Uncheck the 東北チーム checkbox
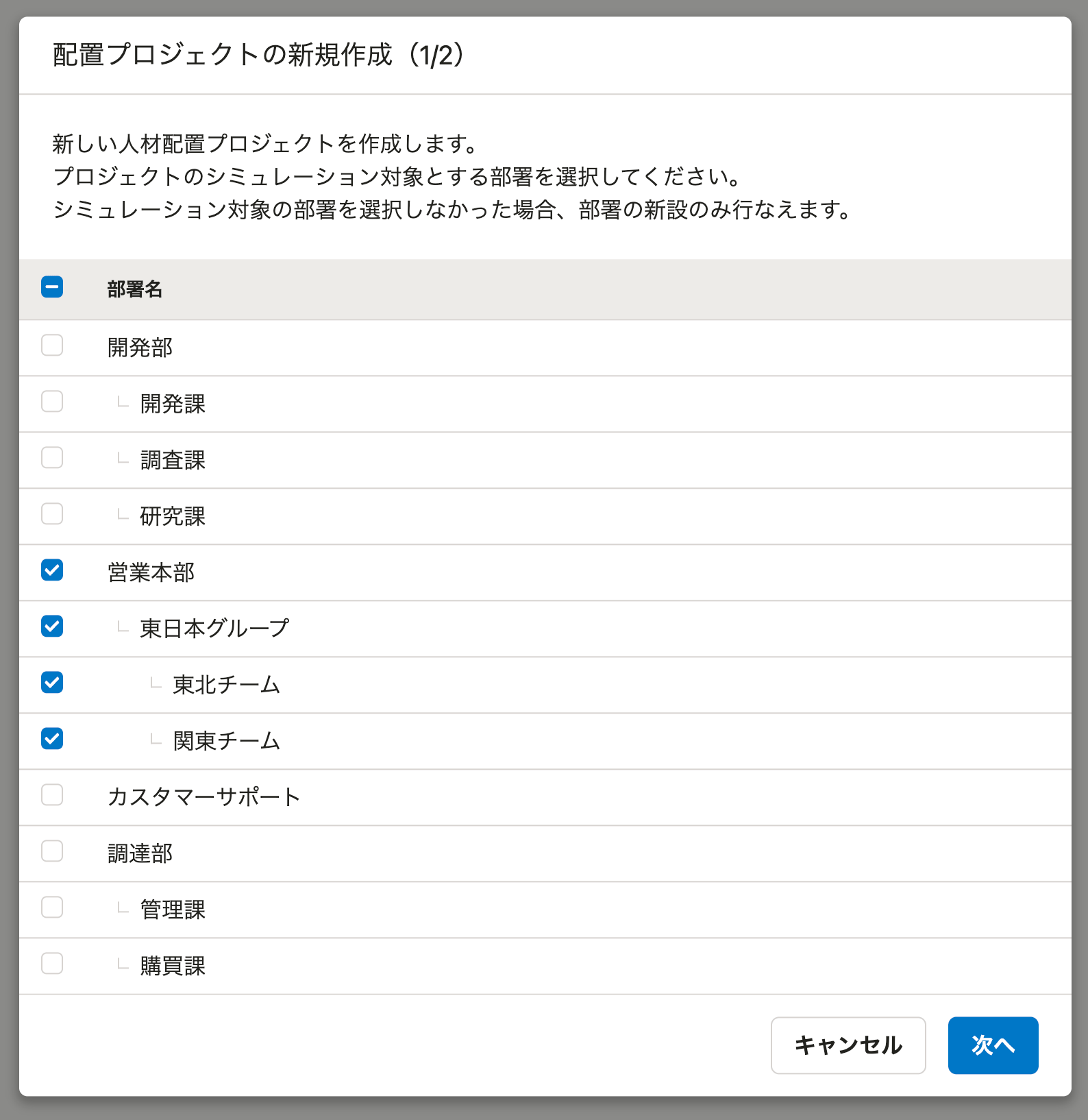This screenshot has width=1088, height=1120. (x=52, y=682)
